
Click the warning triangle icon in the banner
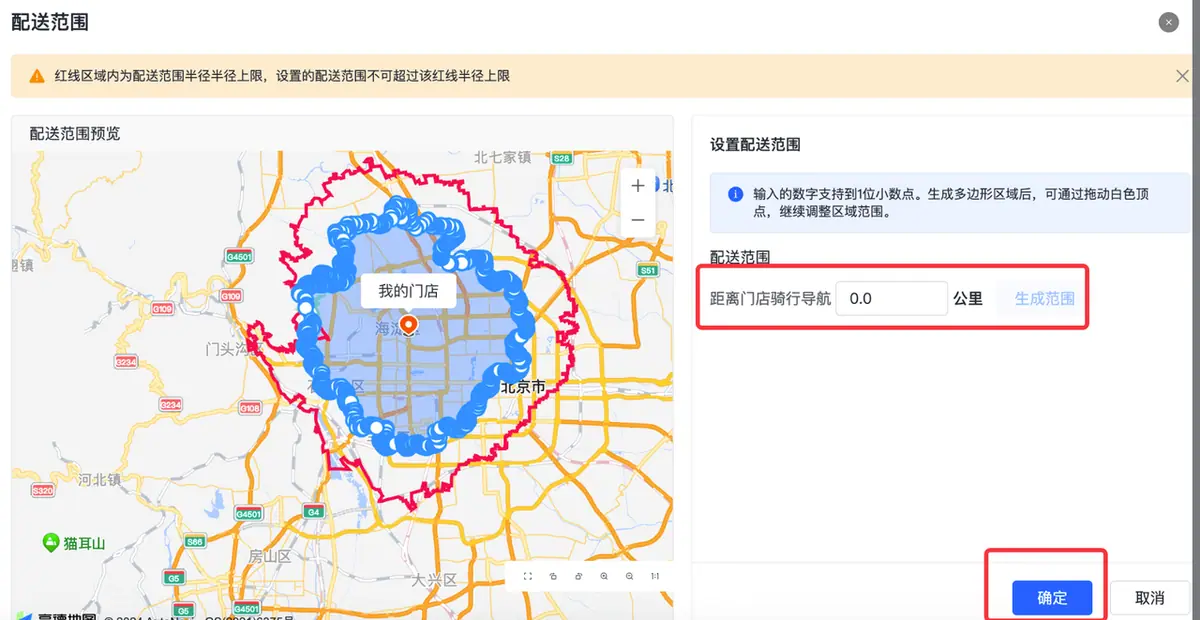point(37,75)
